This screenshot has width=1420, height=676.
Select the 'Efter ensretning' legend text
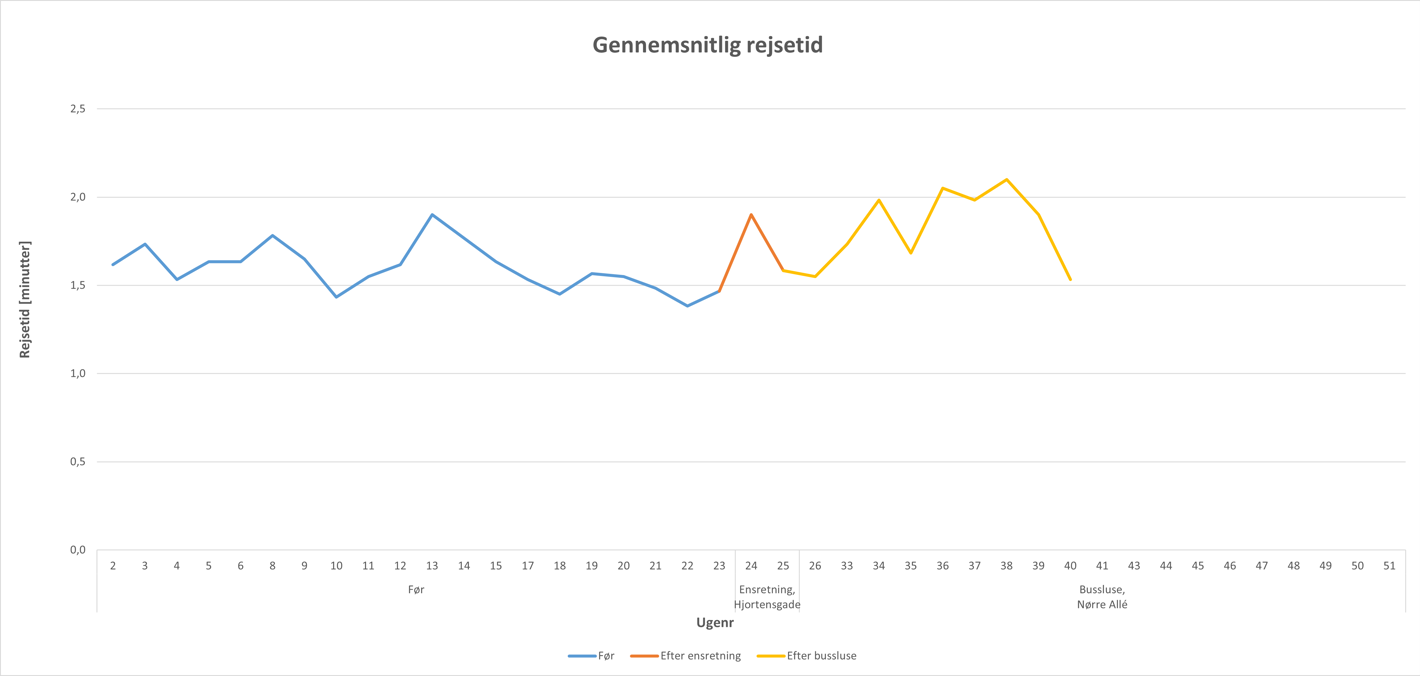coord(700,656)
